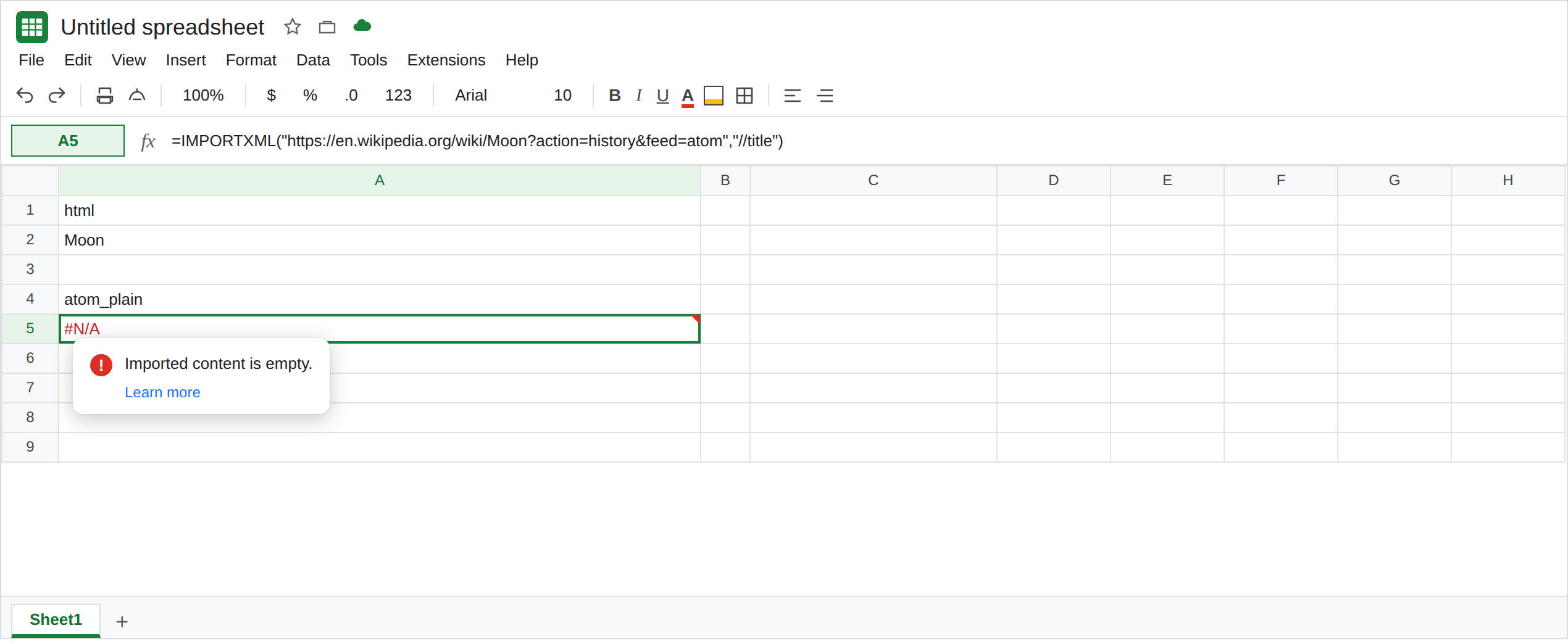The width and height of the screenshot is (1568, 644).
Task: Open the Format menu
Action: point(251,60)
